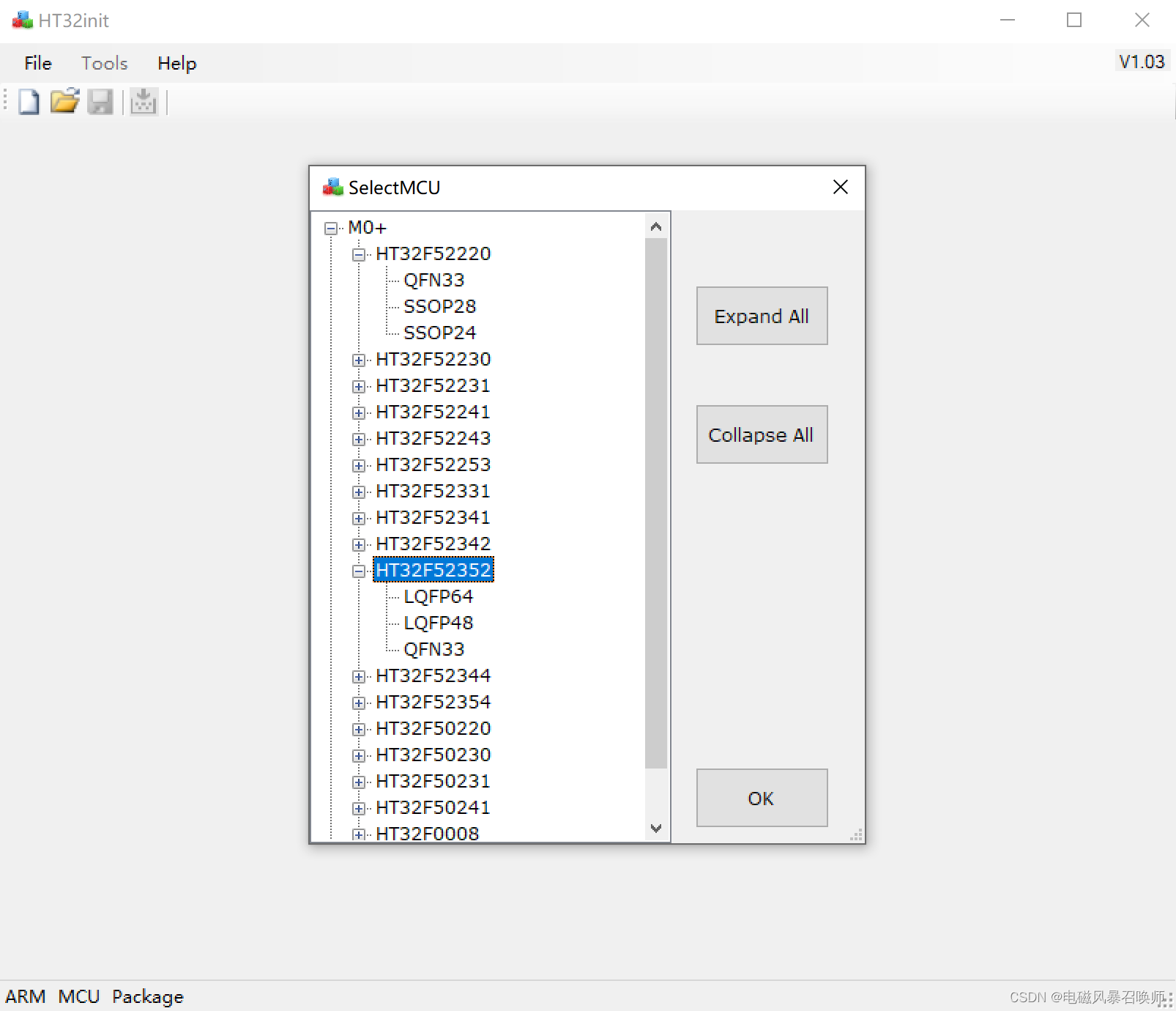Image resolution: width=1176 pixels, height=1011 pixels.
Task: Open the Help menu
Action: (x=177, y=64)
